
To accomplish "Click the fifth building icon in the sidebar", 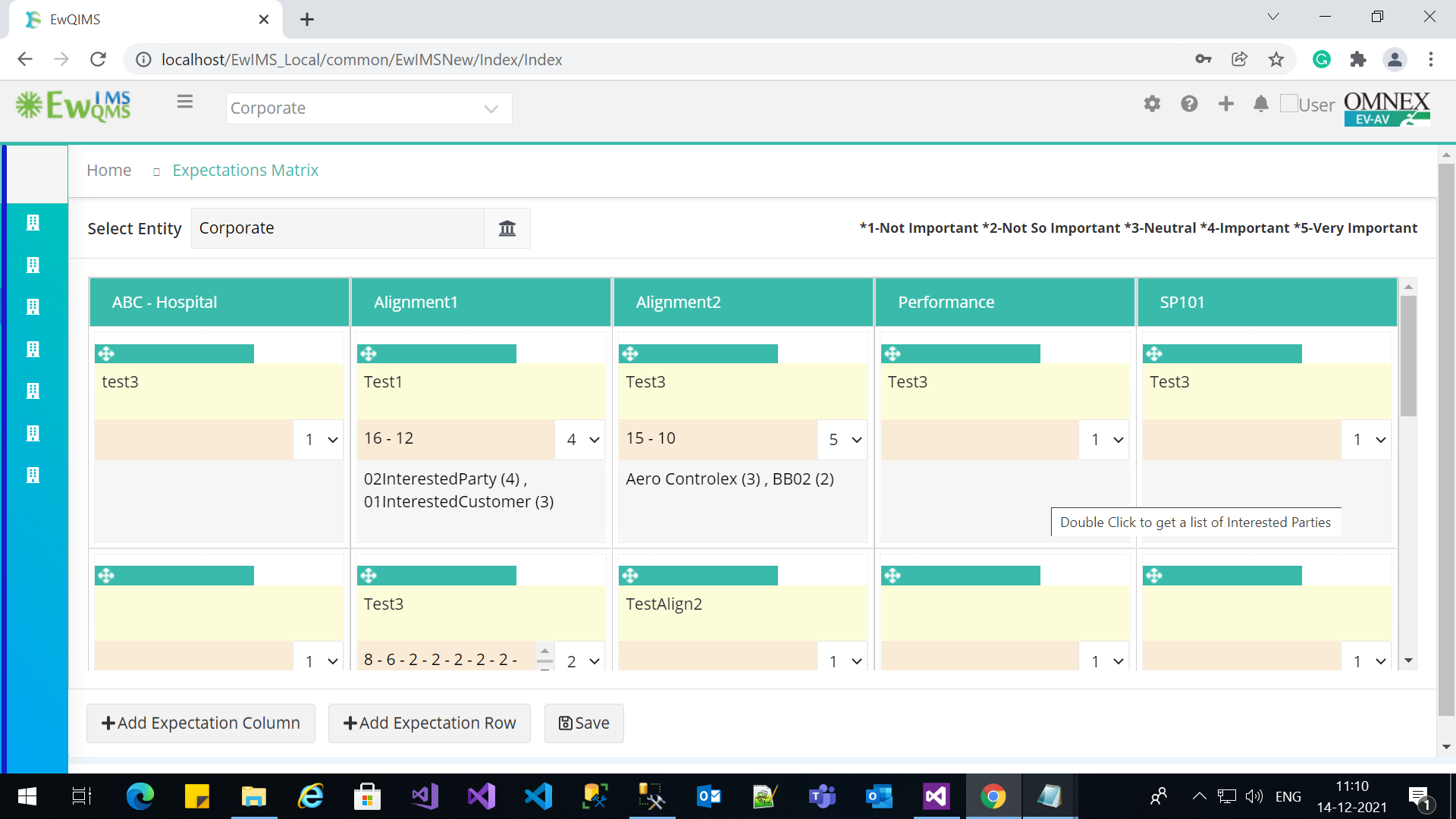I will click(x=33, y=391).
